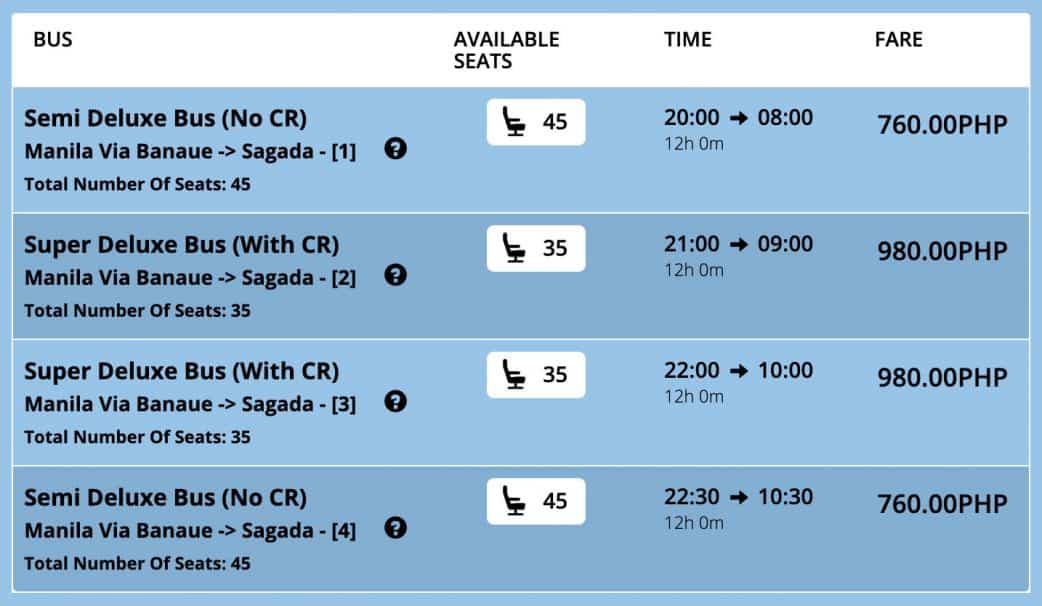This screenshot has width=1042, height=606.
Task: Click seat icon for 22:00 Super Deluxe bus
Action: tap(514, 375)
